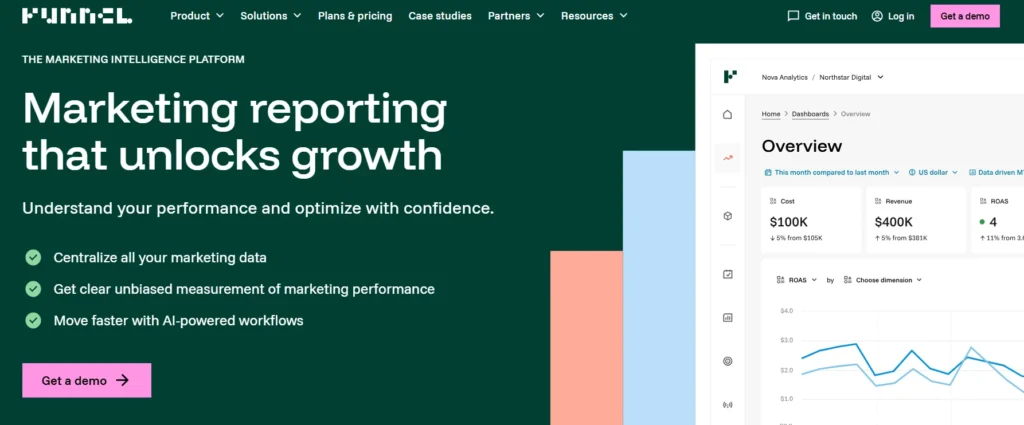Click the 'Centralize all your marketing data' checkmark
Screen dimensions: 1024x425
tap(33, 257)
